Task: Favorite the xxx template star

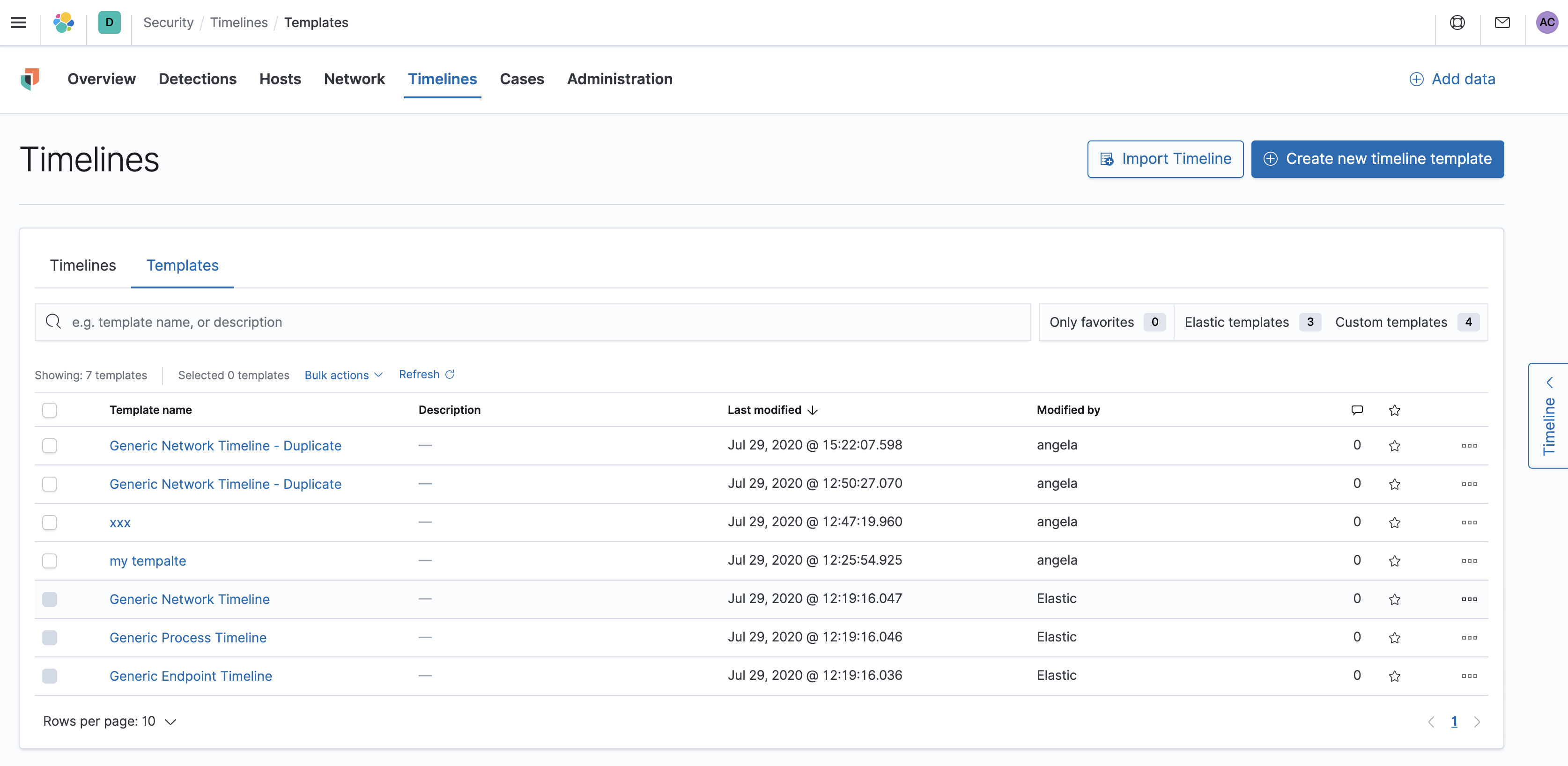Action: click(x=1394, y=522)
